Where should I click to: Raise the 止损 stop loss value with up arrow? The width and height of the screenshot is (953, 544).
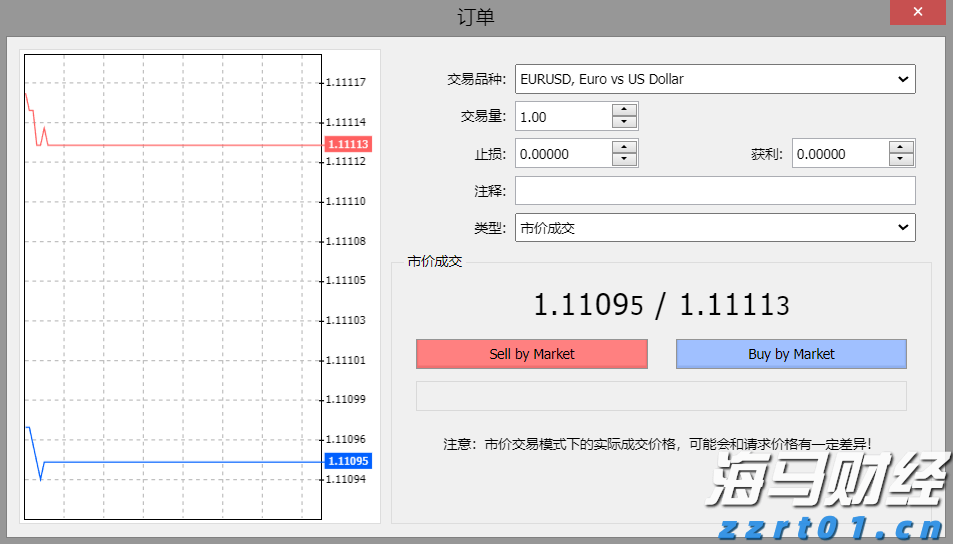[624, 147]
